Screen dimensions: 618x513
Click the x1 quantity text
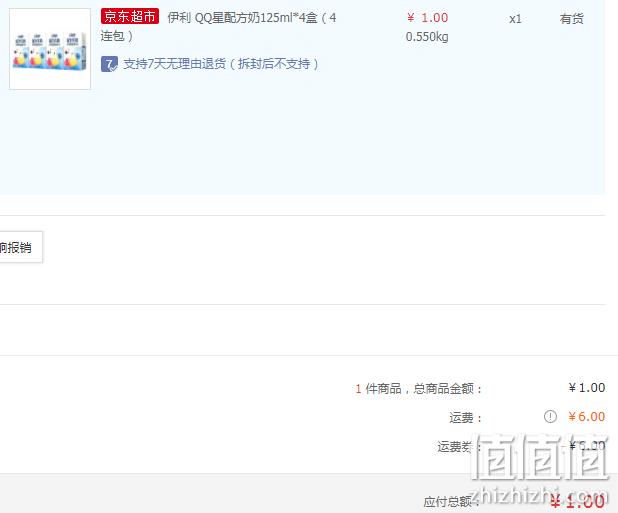click(x=515, y=19)
